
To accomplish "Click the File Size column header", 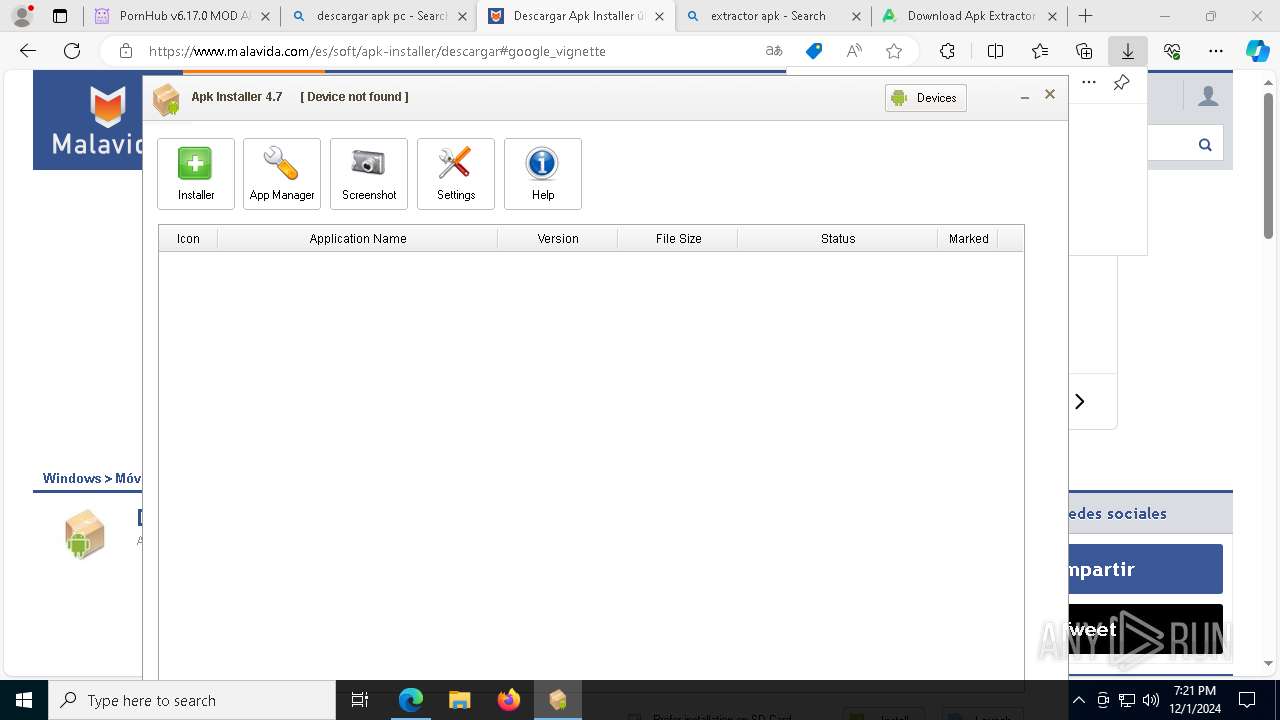I will coord(678,239).
